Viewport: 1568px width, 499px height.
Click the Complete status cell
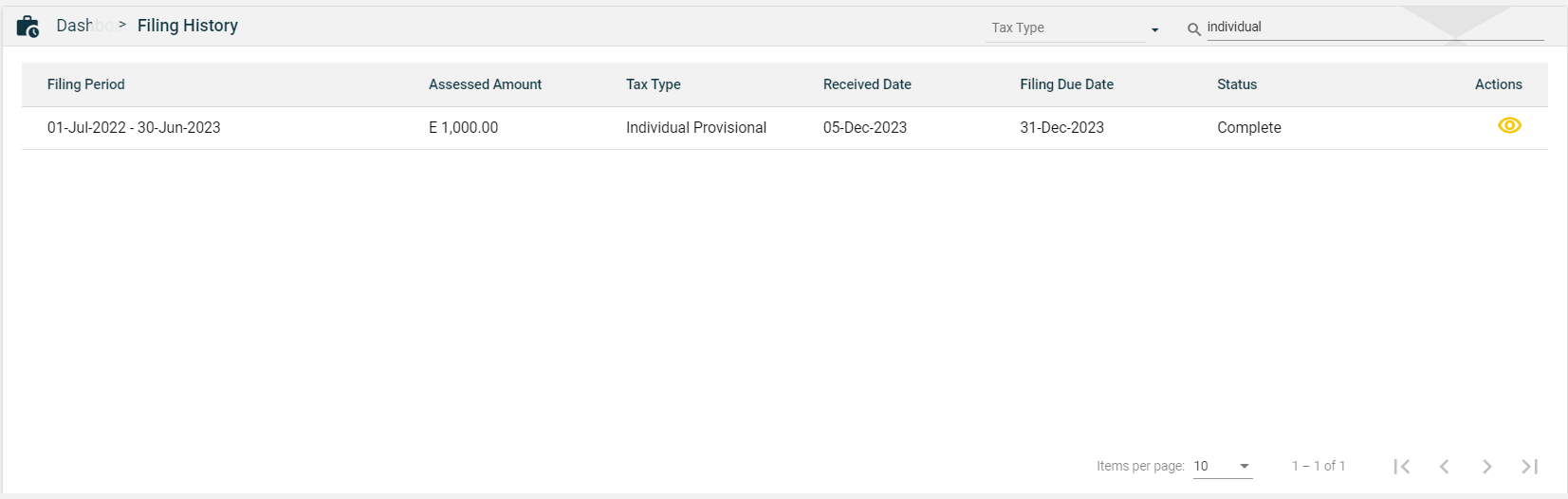1248,128
